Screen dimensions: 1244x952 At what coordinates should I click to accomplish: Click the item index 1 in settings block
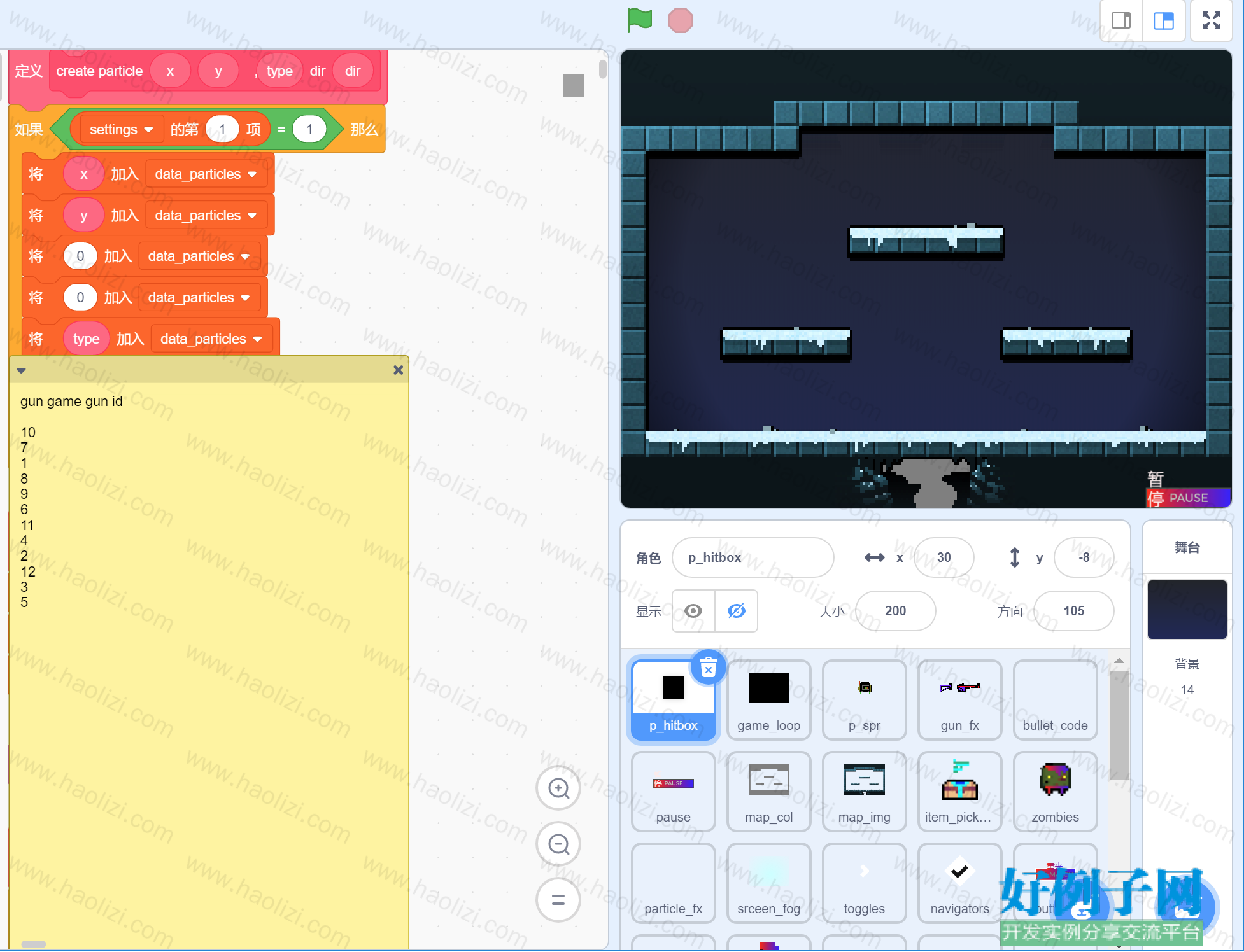tap(222, 129)
